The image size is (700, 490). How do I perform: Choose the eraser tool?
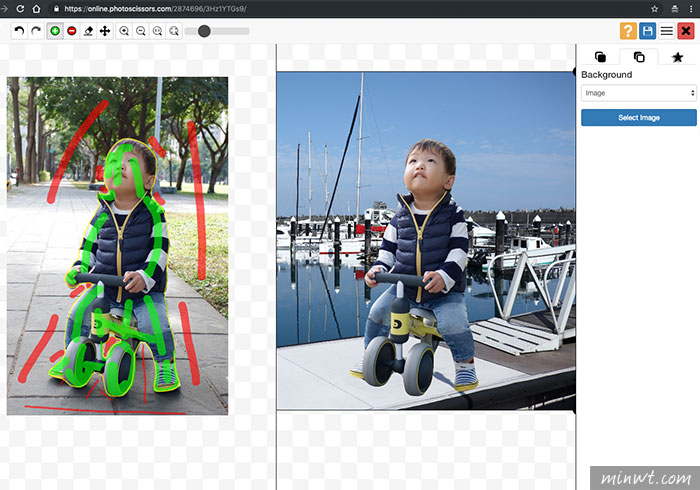(x=88, y=31)
